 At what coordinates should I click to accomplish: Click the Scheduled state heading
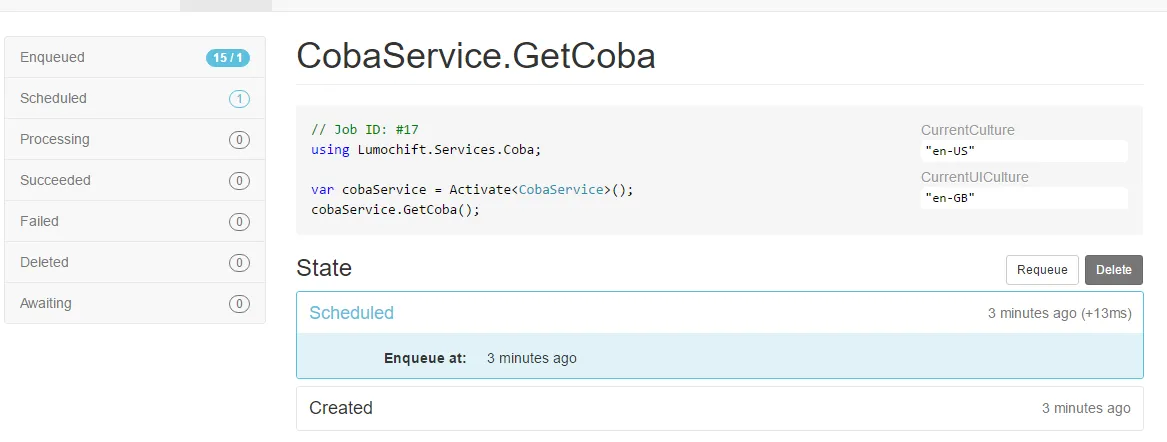(352, 313)
